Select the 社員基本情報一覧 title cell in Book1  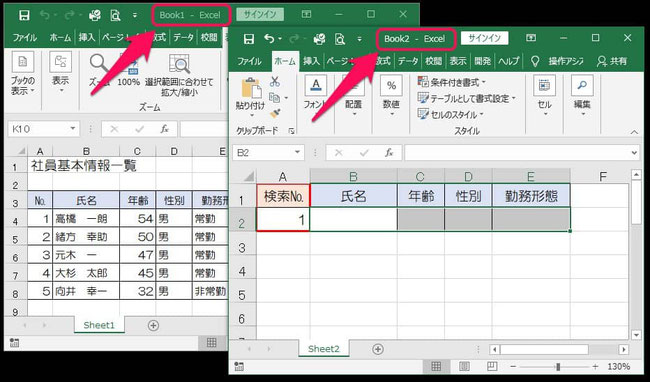(83, 166)
